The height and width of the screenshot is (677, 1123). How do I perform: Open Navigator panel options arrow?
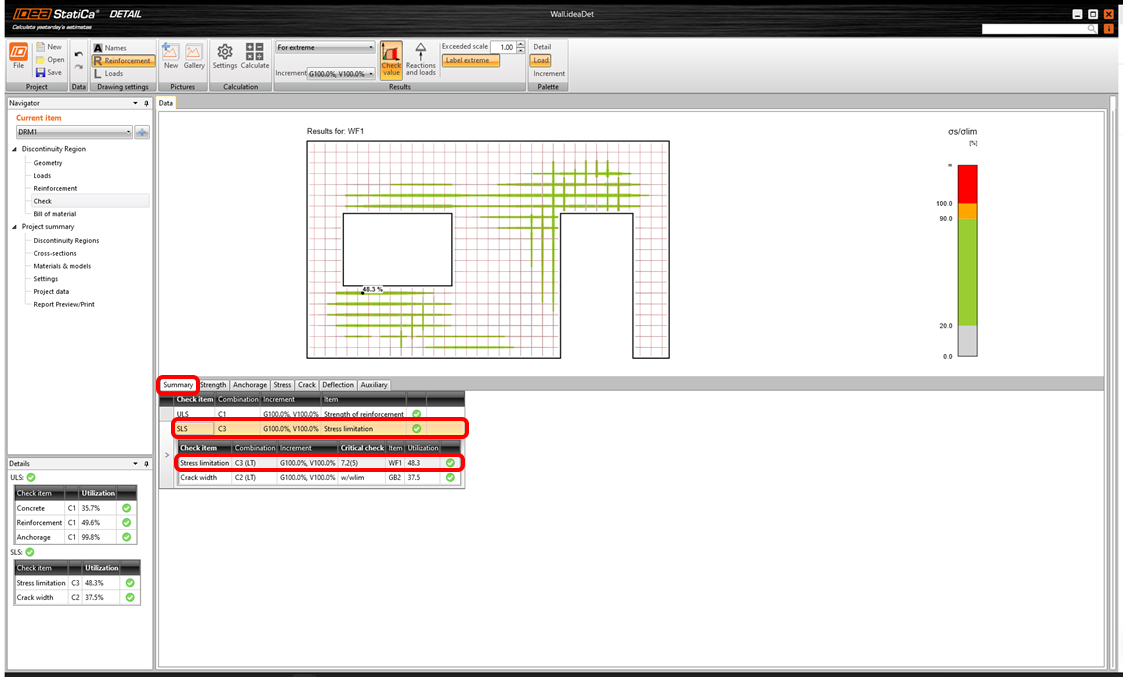(135, 103)
